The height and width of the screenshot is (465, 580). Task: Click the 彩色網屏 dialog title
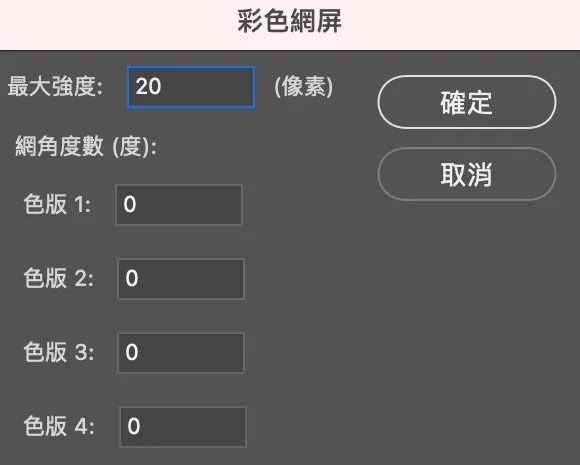290,21
